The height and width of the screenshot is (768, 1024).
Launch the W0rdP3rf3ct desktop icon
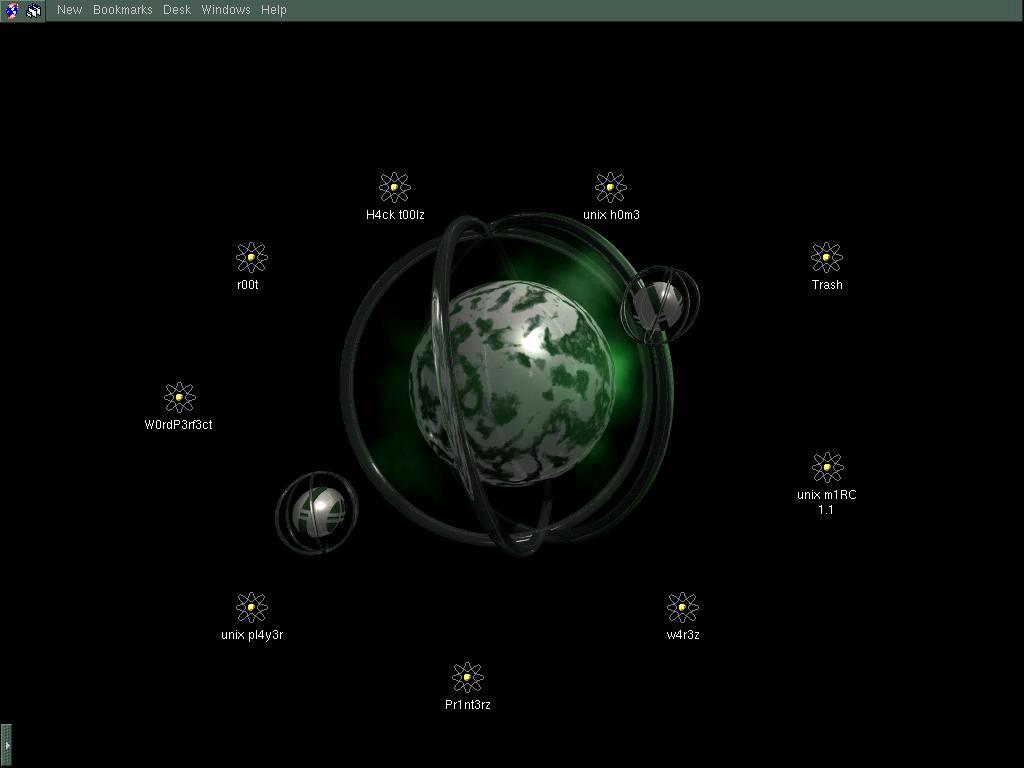point(179,398)
